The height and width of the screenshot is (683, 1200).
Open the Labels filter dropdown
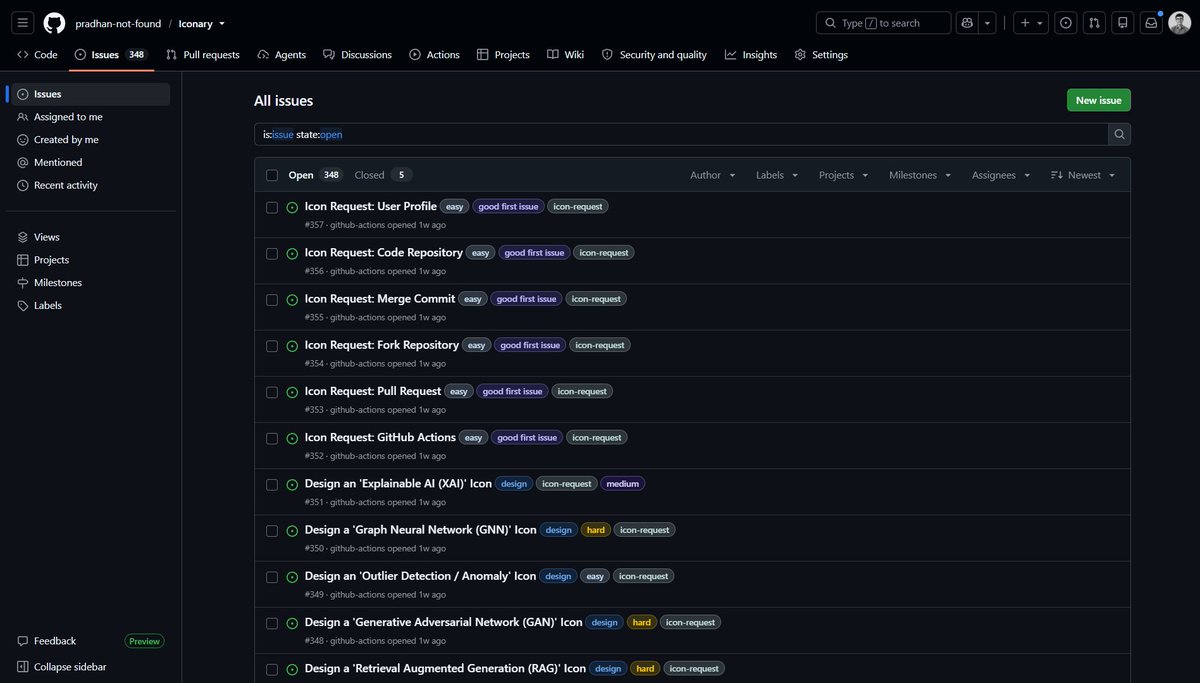point(777,175)
